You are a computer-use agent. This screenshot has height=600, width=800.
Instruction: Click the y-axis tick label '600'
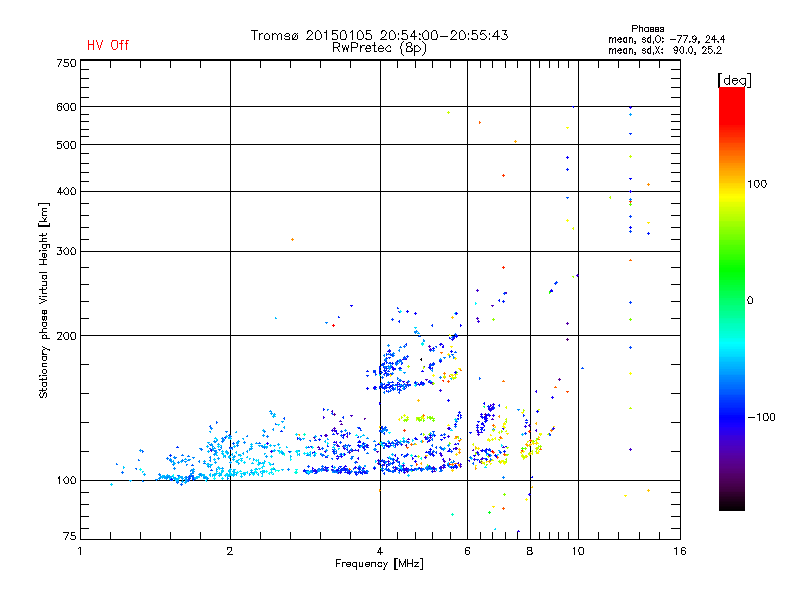[x=66, y=107]
